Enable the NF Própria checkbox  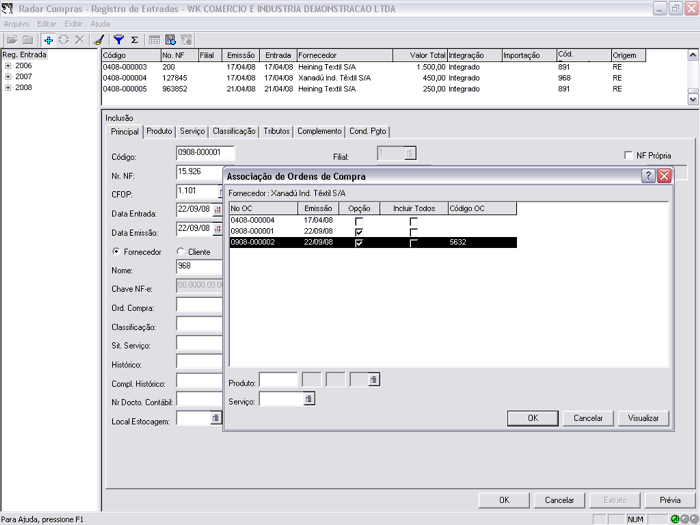628,156
